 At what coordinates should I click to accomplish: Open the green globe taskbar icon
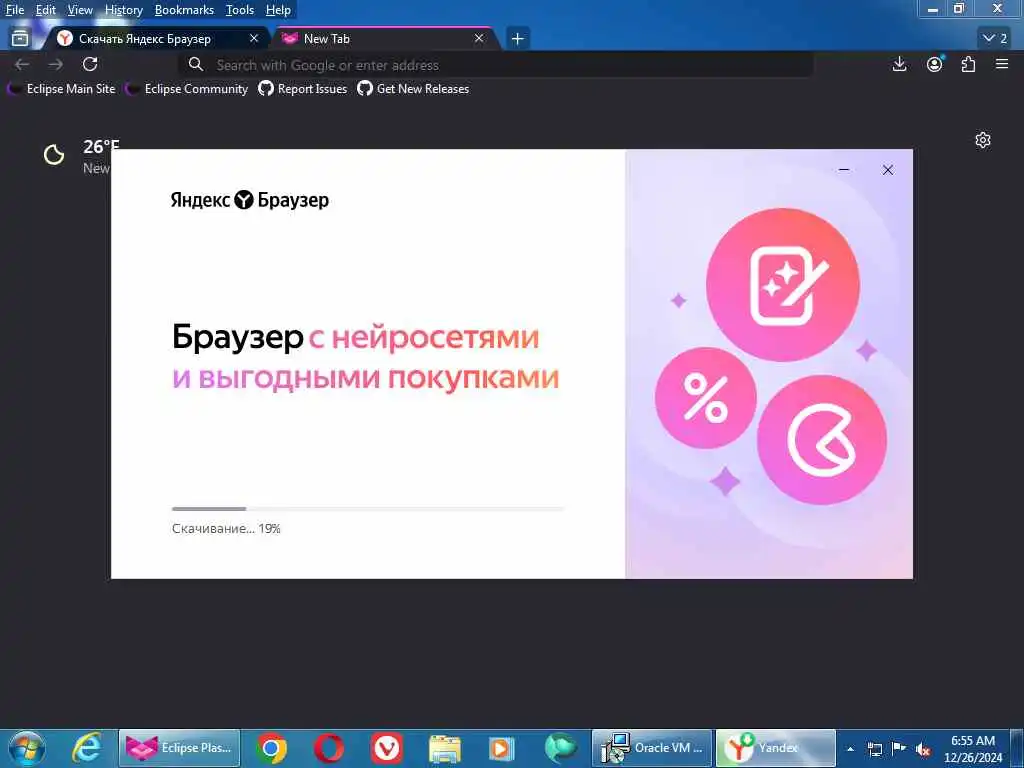coord(560,748)
